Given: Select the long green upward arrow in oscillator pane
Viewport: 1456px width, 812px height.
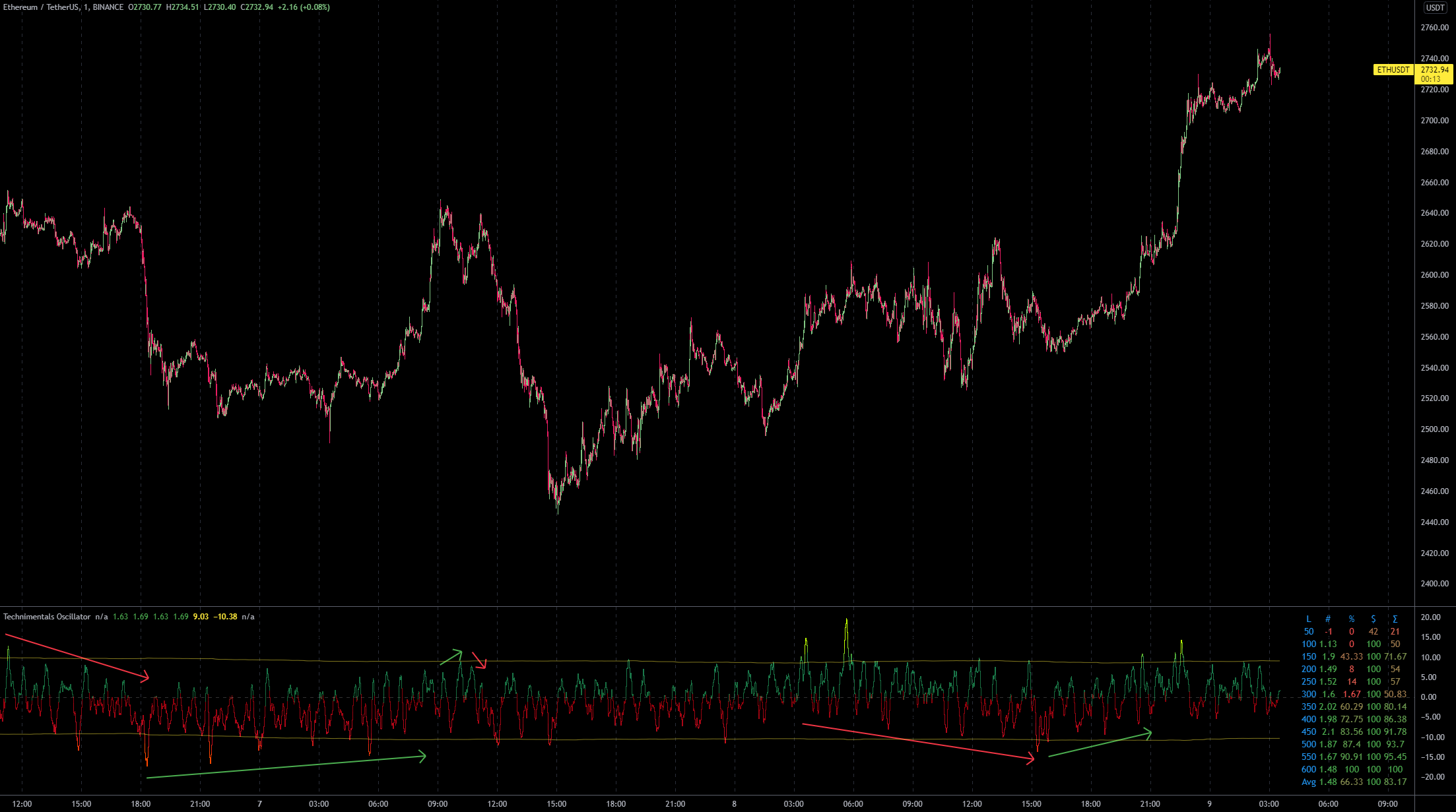Looking at the screenshot, I should [286, 767].
